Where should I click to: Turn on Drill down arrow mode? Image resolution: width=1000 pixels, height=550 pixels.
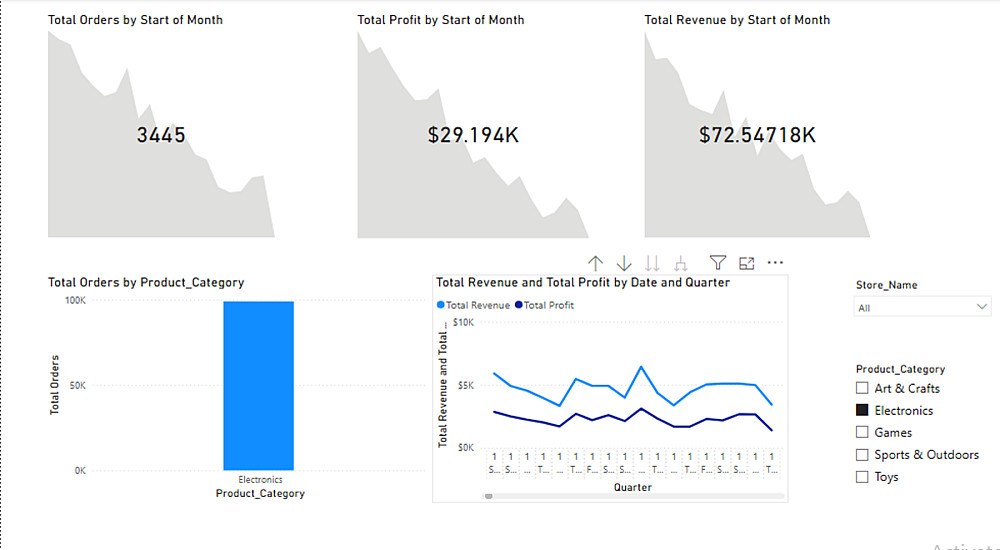tap(624, 263)
